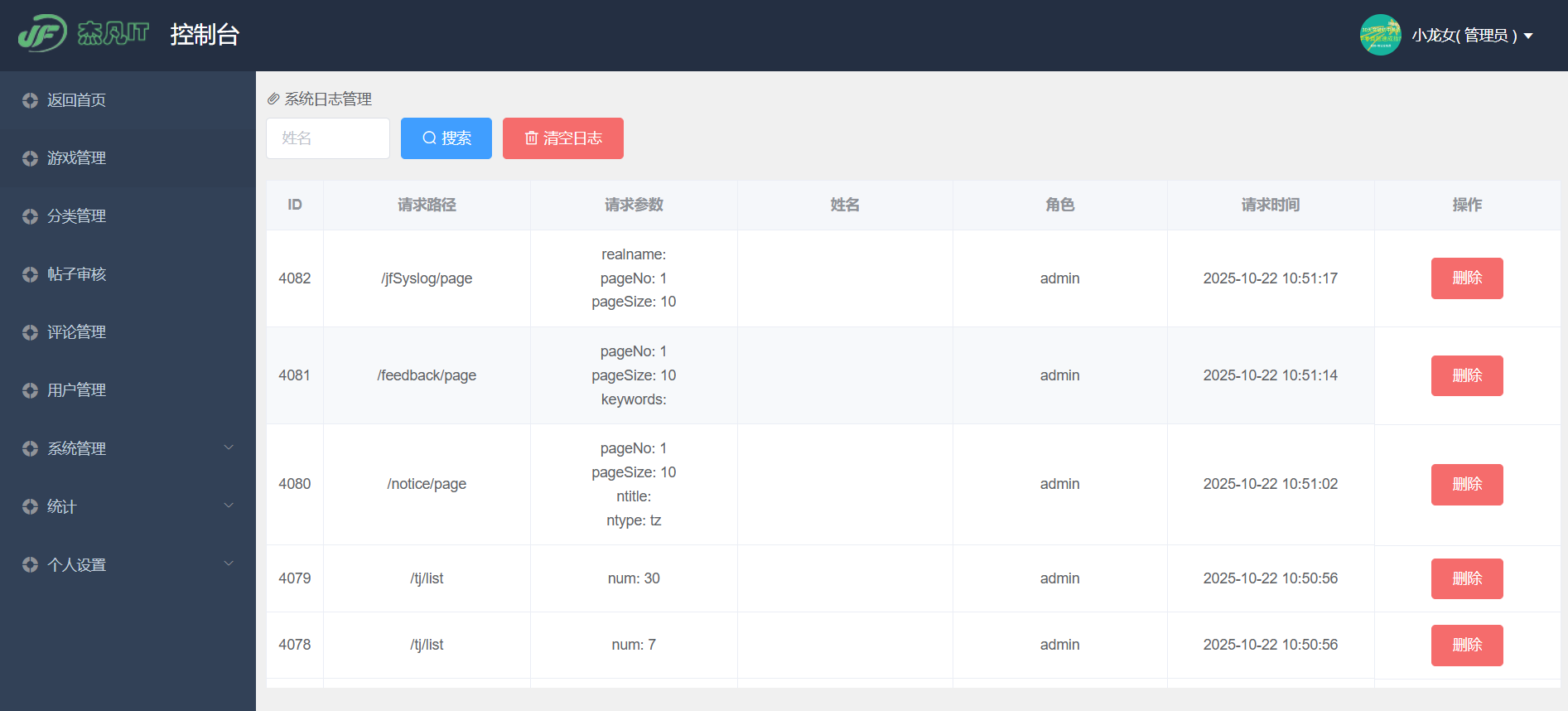Click the blue 搜索 button
Viewport: 1568px width, 711px height.
click(x=446, y=138)
